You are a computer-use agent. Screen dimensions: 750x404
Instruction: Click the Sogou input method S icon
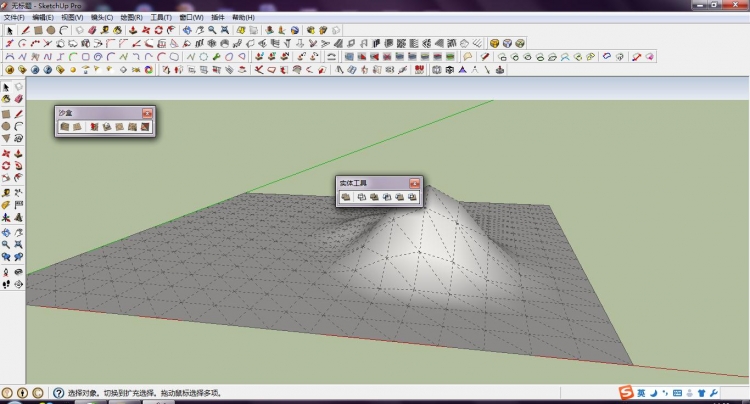click(626, 393)
